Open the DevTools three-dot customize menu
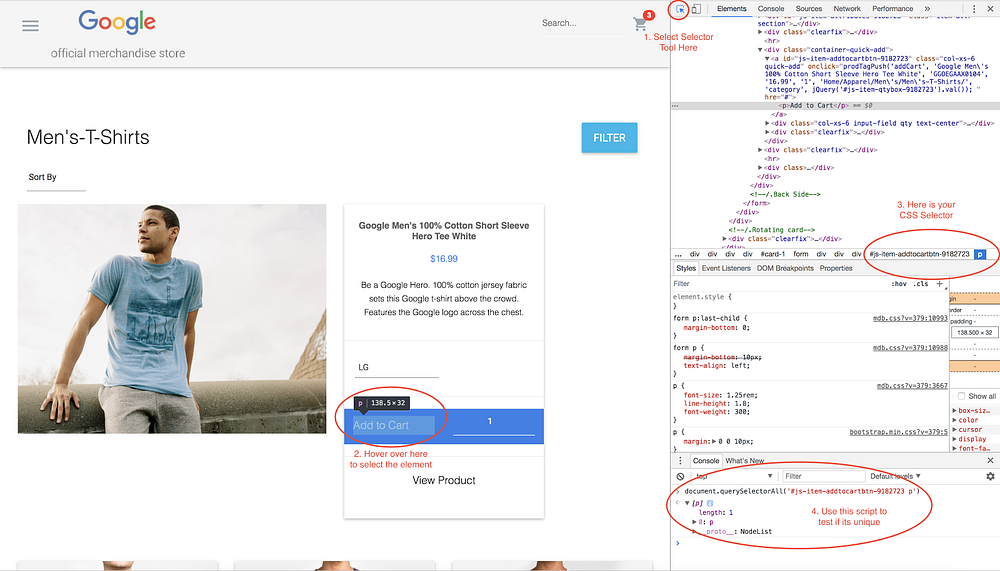The height and width of the screenshot is (571, 1000). pyautogui.click(x=974, y=9)
